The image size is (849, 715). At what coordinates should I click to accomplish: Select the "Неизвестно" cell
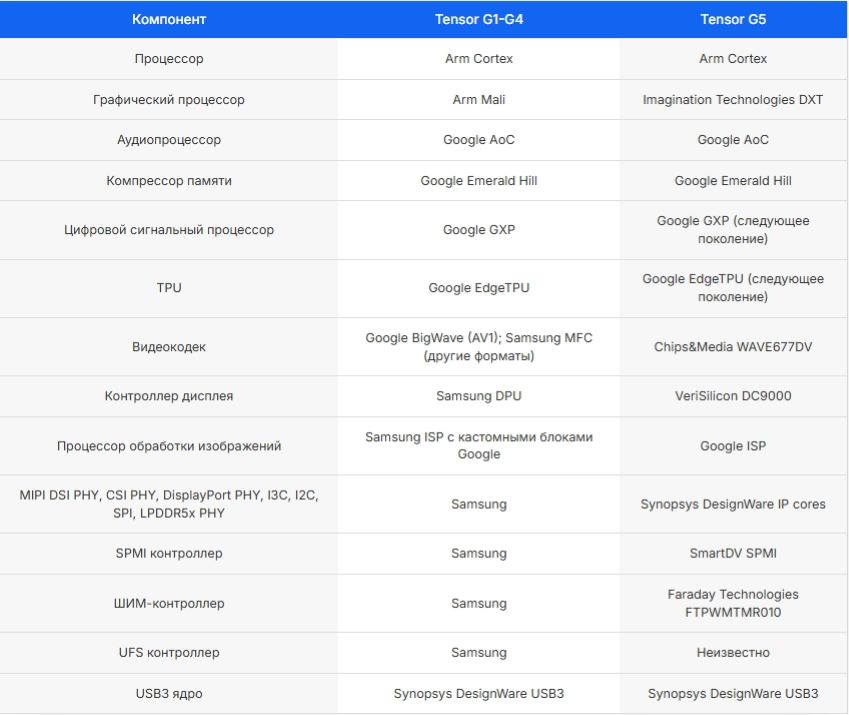(x=733, y=653)
